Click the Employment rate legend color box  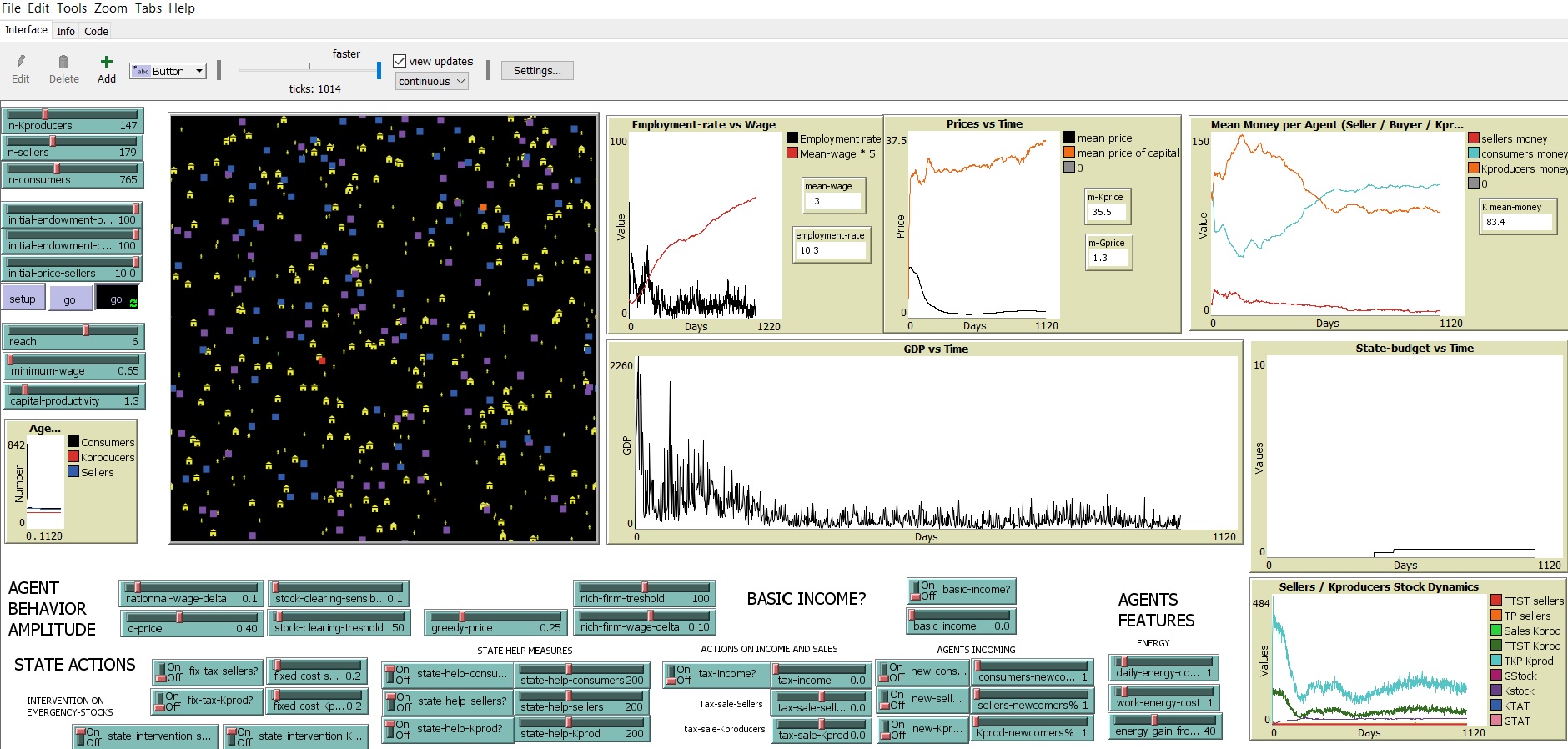[x=792, y=138]
